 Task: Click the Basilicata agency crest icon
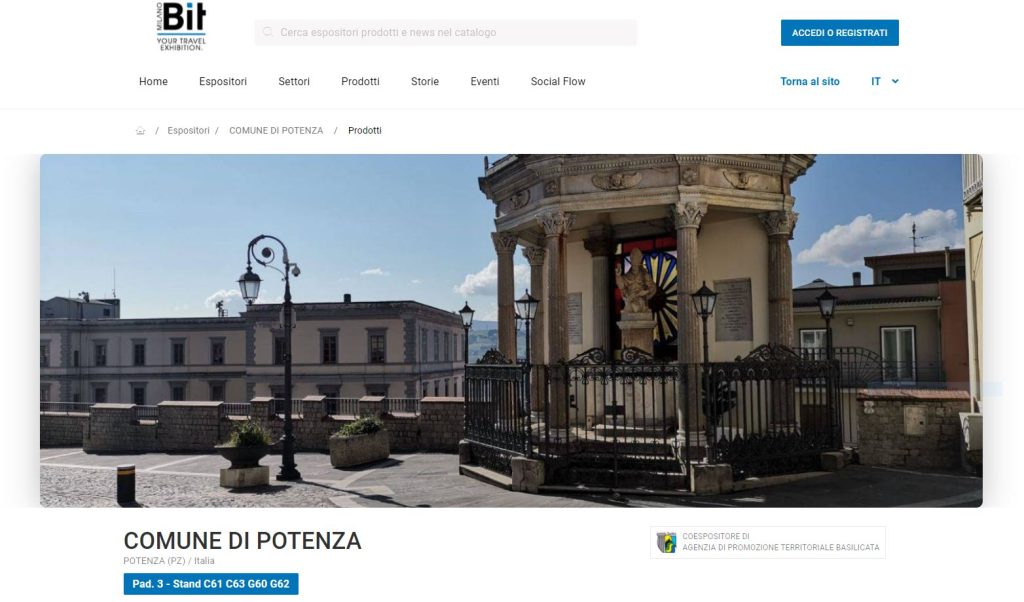666,542
